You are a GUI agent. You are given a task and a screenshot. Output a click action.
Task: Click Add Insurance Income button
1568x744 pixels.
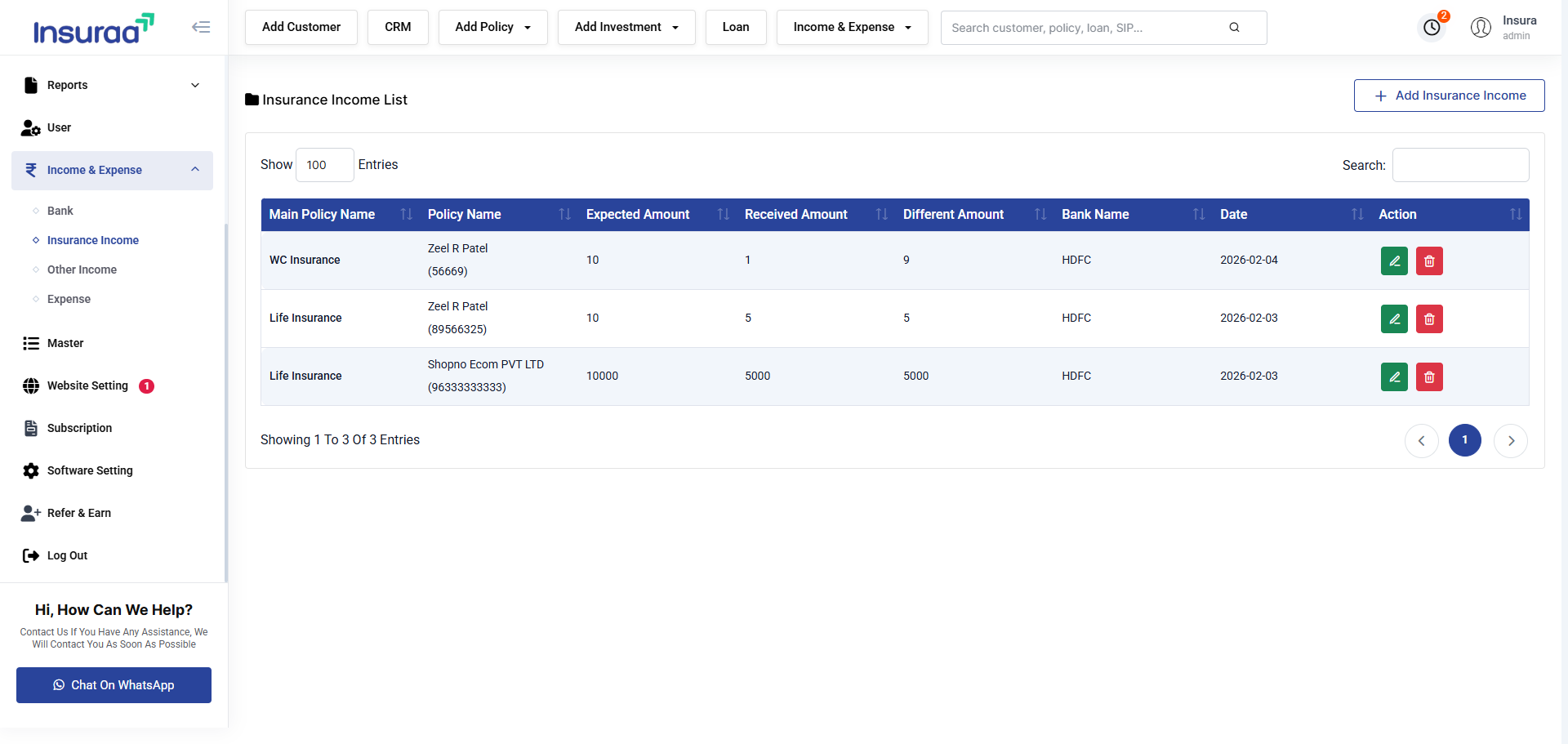[1449, 96]
